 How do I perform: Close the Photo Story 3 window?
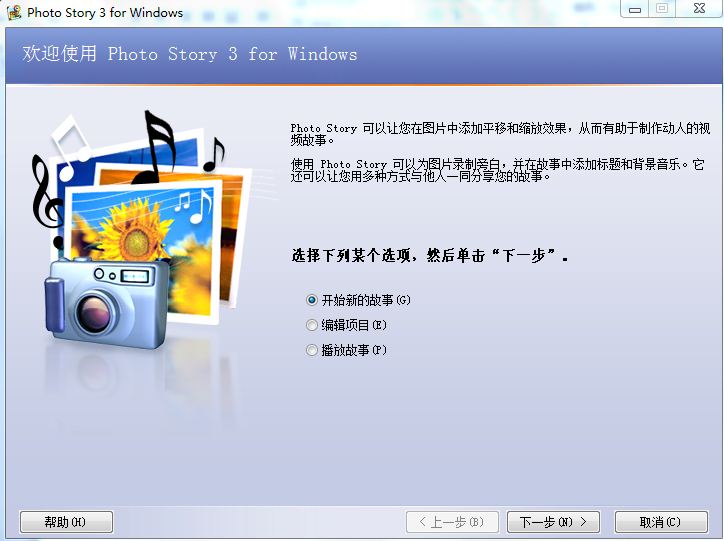[x=699, y=9]
